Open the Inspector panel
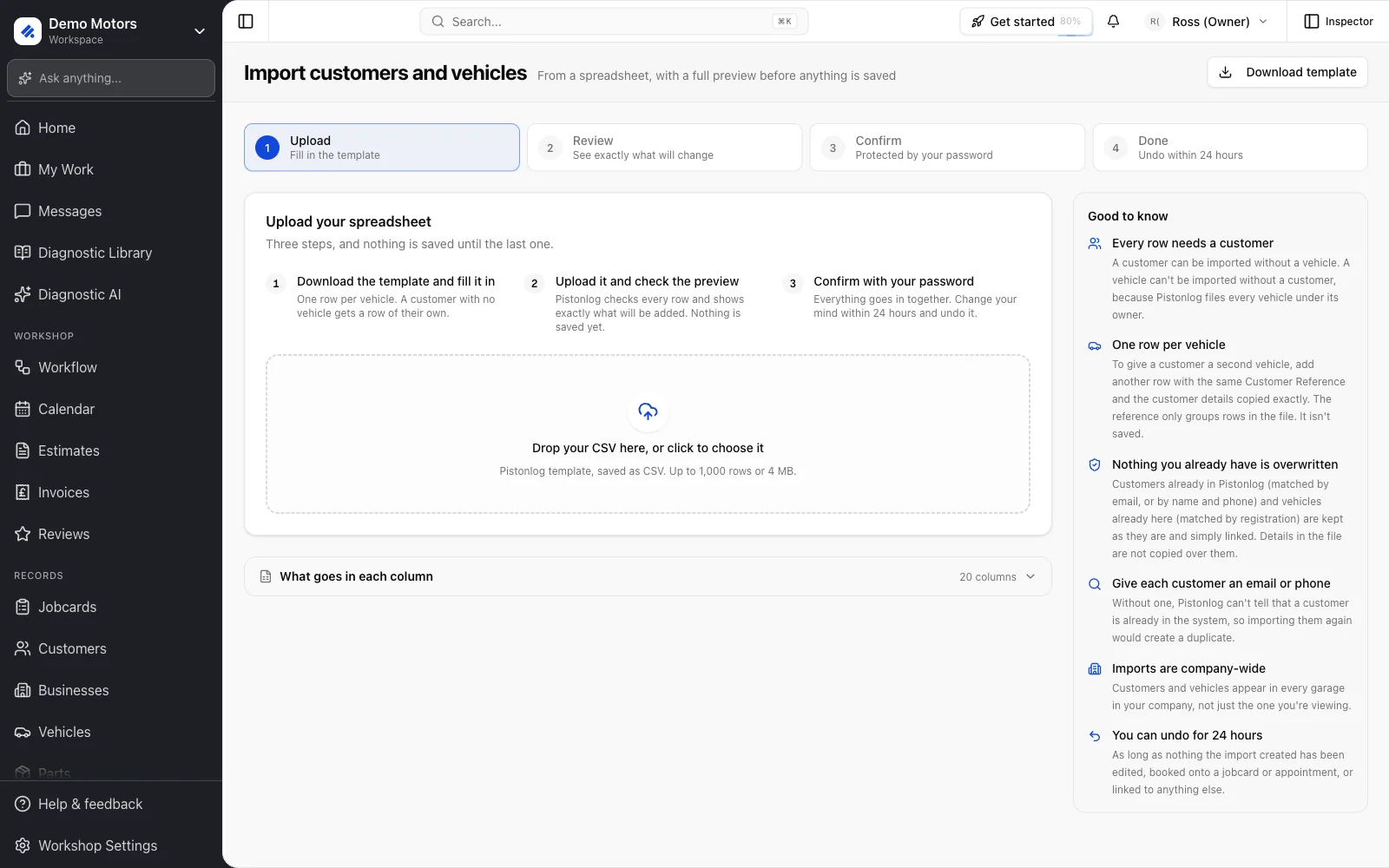 pos(1339,22)
